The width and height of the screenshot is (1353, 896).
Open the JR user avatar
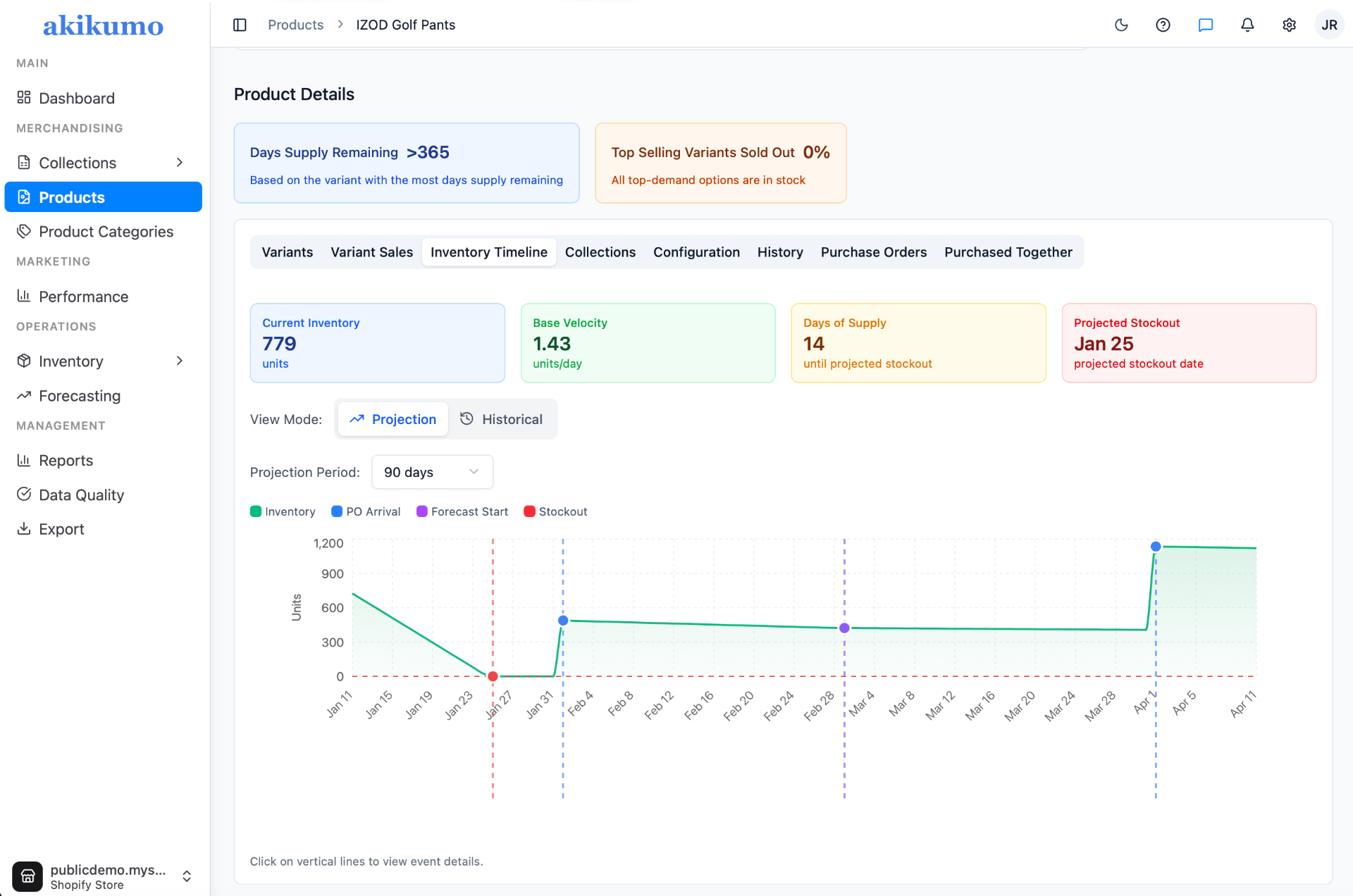tap(1329, 25)
